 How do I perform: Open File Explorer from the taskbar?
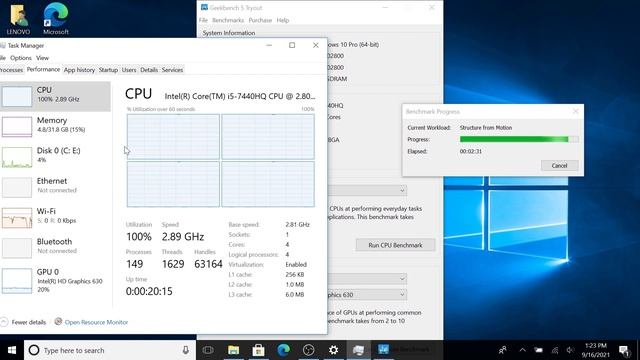(x=233, y=350)
